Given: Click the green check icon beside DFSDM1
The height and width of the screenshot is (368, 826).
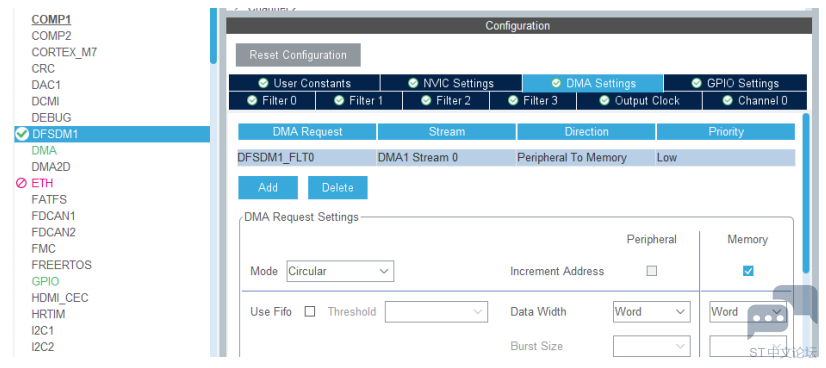Looking at the screenshot, I should [x=22, y=134].
